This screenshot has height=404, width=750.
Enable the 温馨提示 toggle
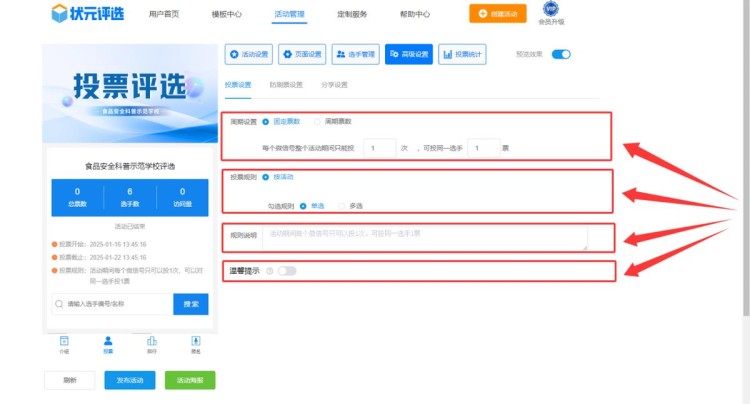pos(287,271)
